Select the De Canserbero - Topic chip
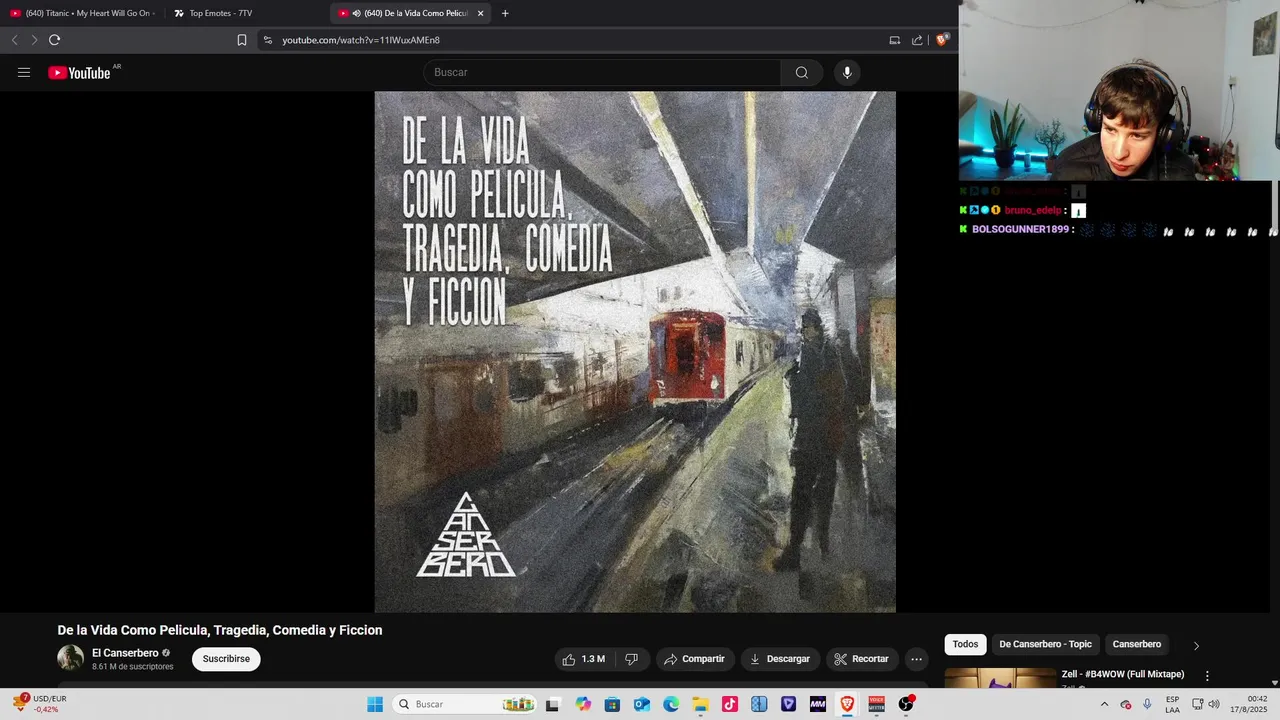 [1045, 644]
